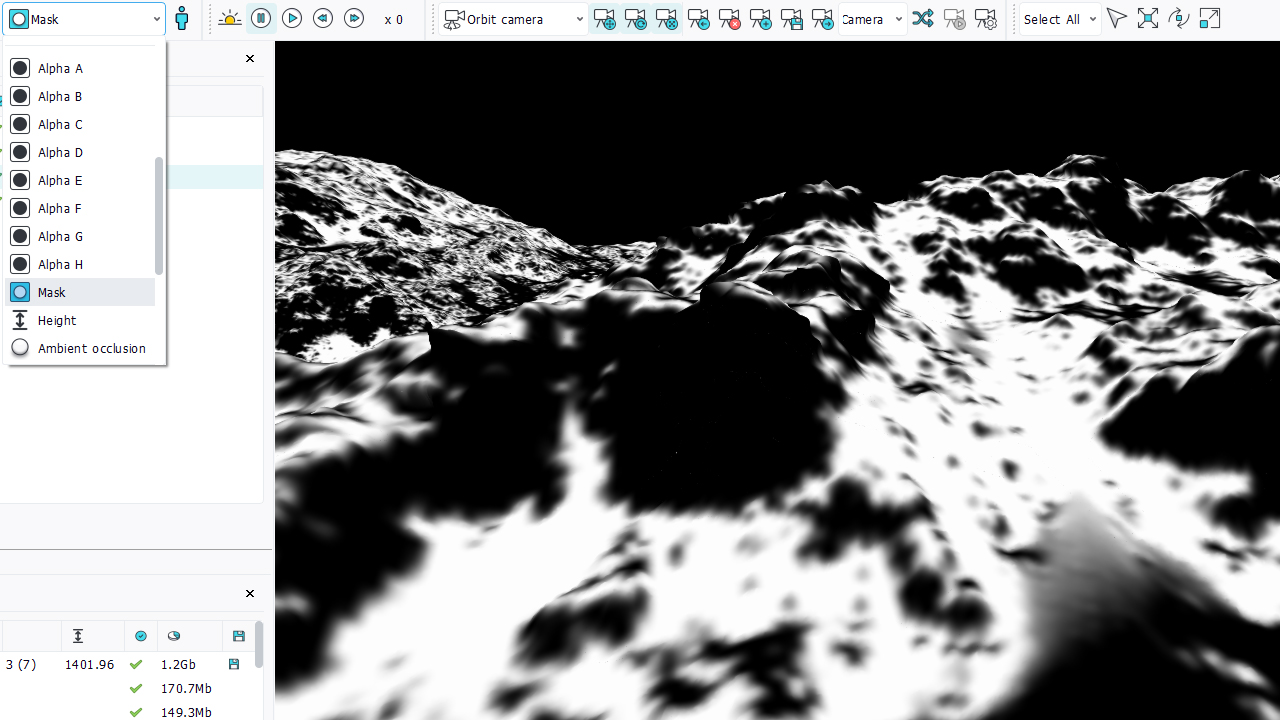Select Ambient occlusion in the list
Image resolution: width=1280 pixels, height=720 pixels.
coord(91,349)
